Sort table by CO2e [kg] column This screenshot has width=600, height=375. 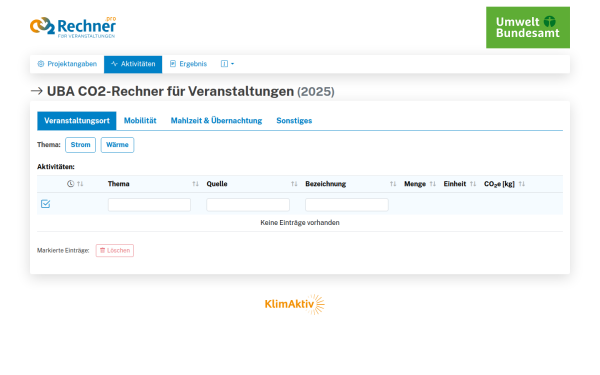(x=522, y=184)
